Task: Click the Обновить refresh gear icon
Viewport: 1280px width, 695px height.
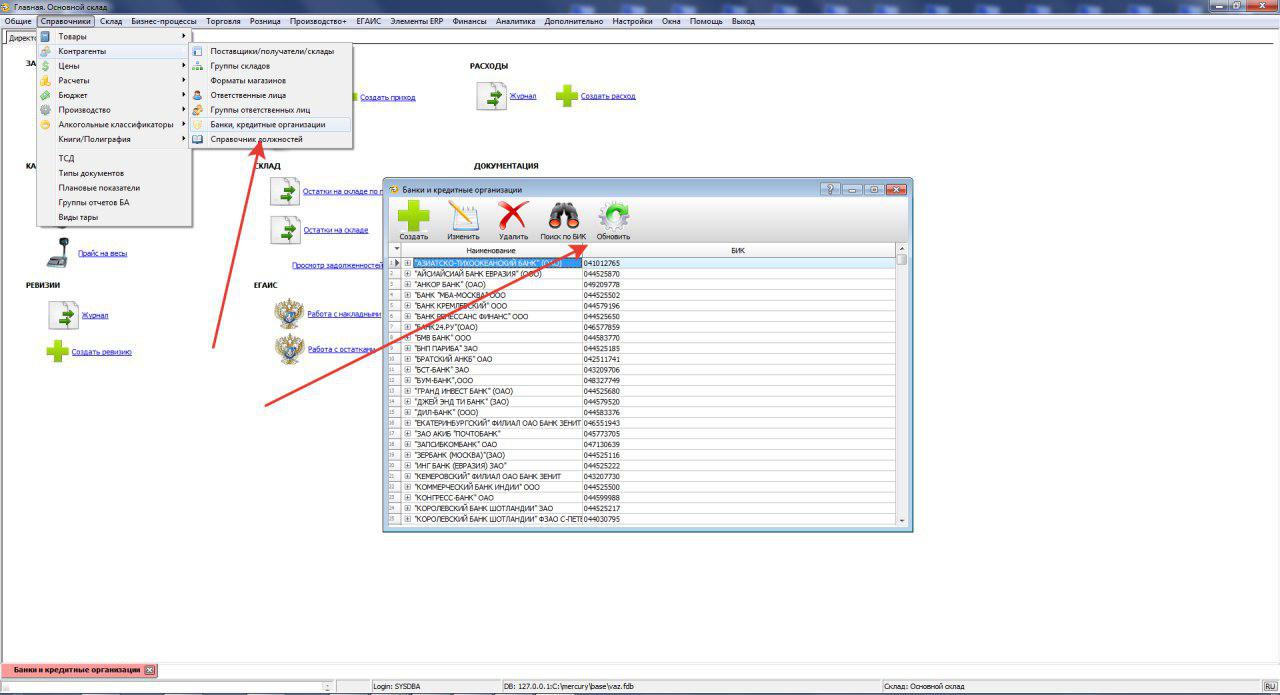Action: pyautogui.click(x=613, y=217)
